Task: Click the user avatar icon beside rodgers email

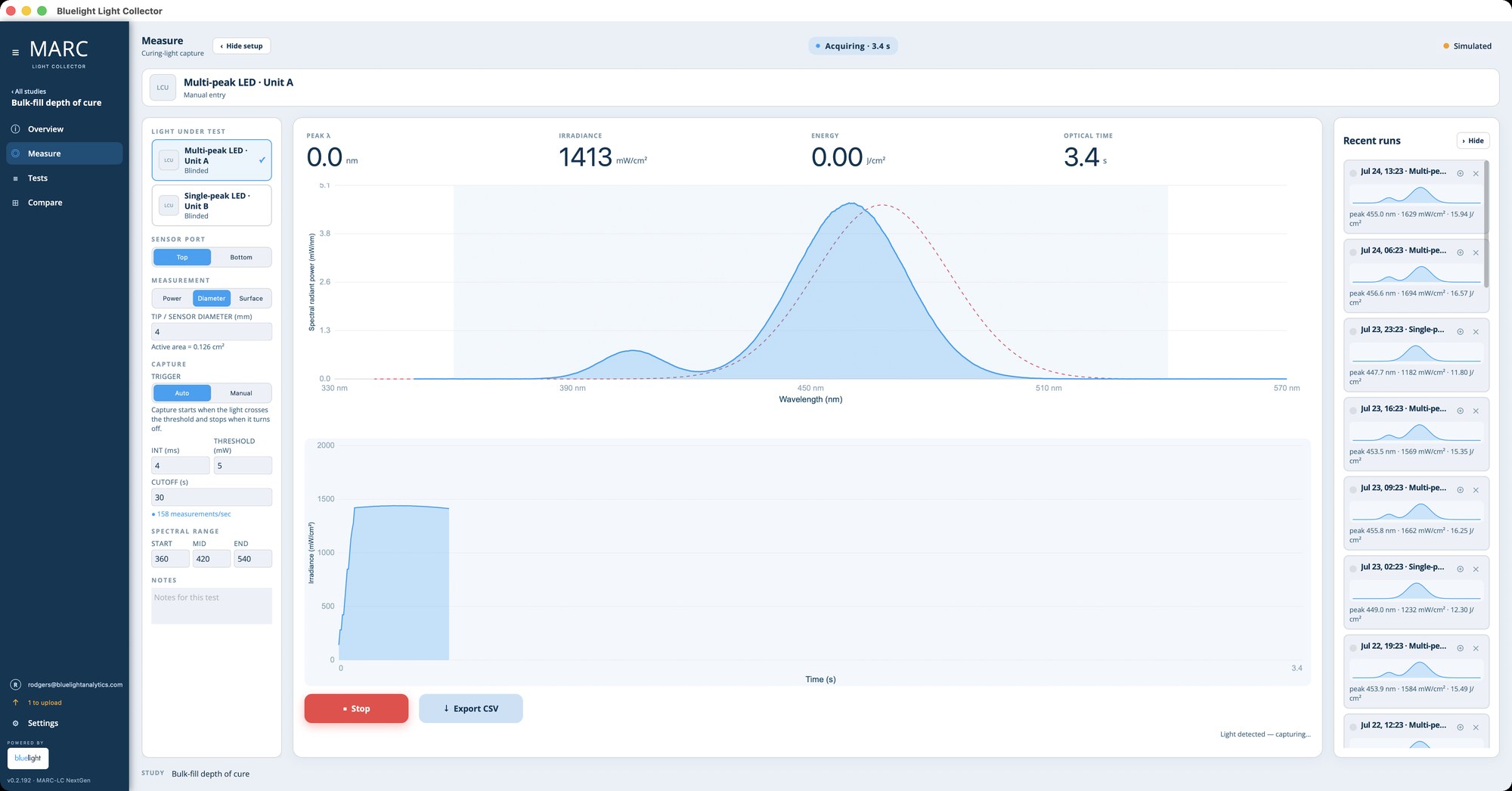Action: (x=15, y=685)
